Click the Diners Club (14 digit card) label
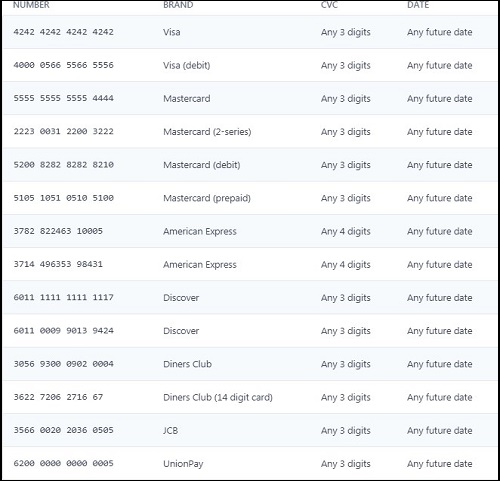 pyautogui.click(x=218, y=397)
